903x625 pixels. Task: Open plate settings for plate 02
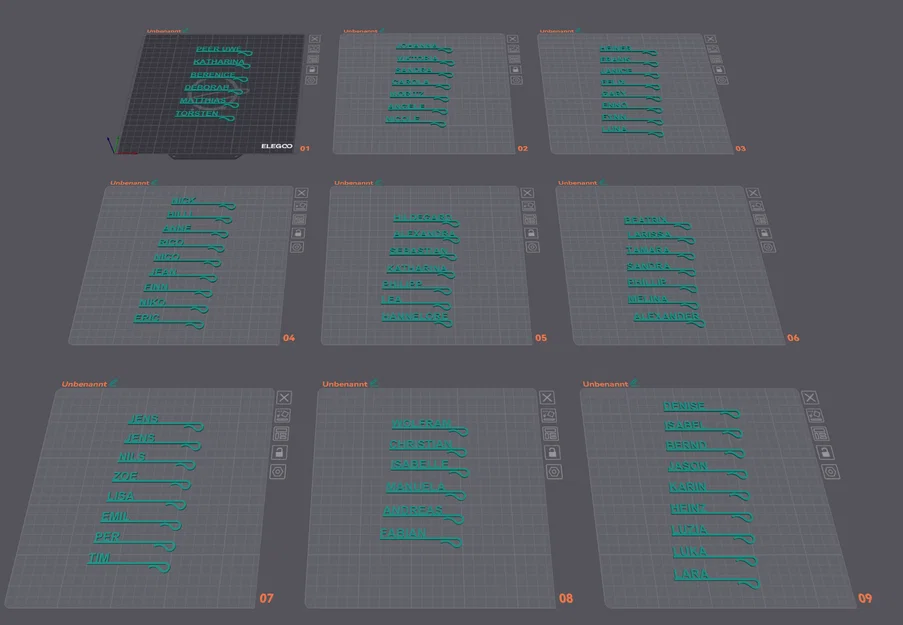coord(517,80)
